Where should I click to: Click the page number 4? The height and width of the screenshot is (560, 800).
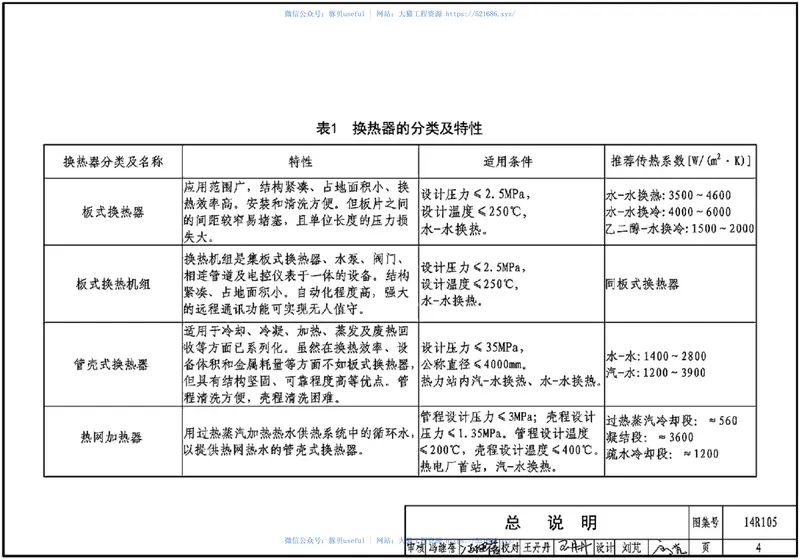pos(759,548)
